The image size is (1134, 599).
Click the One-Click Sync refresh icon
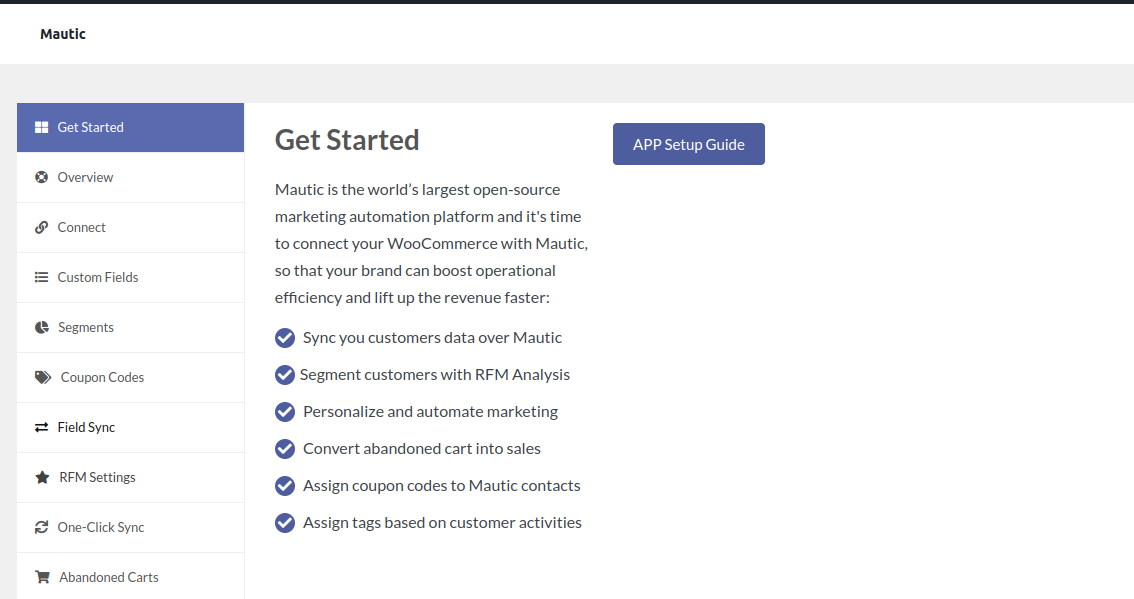click(x=41, y=527)
